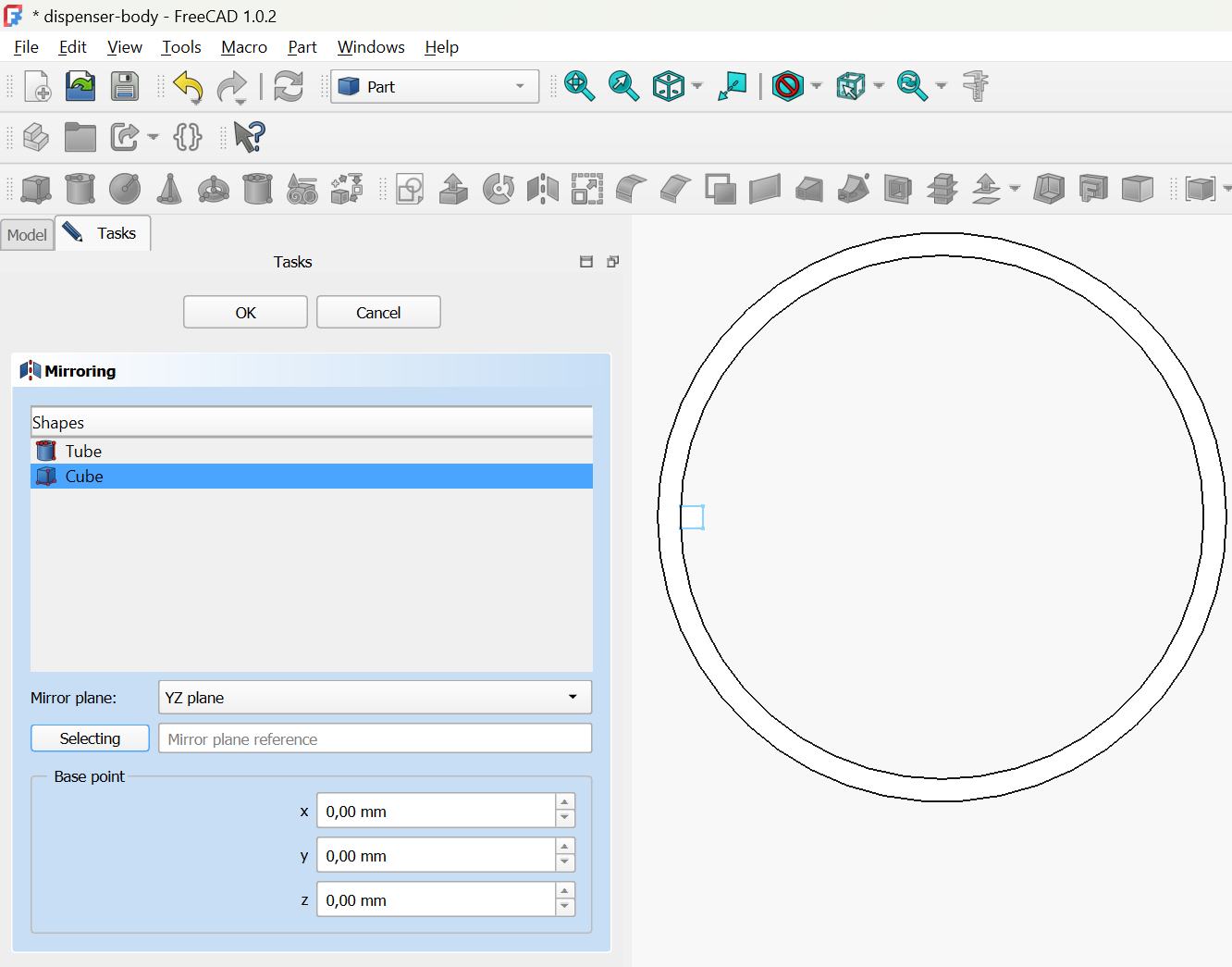Switch to the Model tab
This screenshot has width=1232, height=967.
tap(27, 235)
